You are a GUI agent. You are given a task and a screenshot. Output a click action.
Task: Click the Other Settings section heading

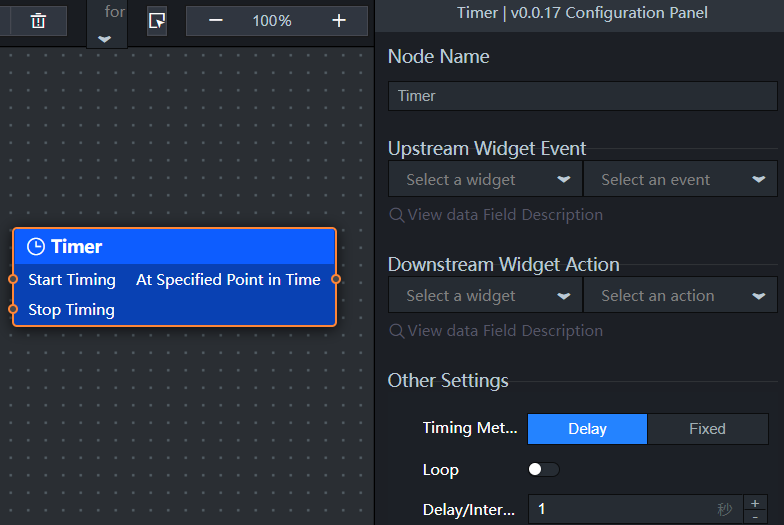click(x=448, y=381)
